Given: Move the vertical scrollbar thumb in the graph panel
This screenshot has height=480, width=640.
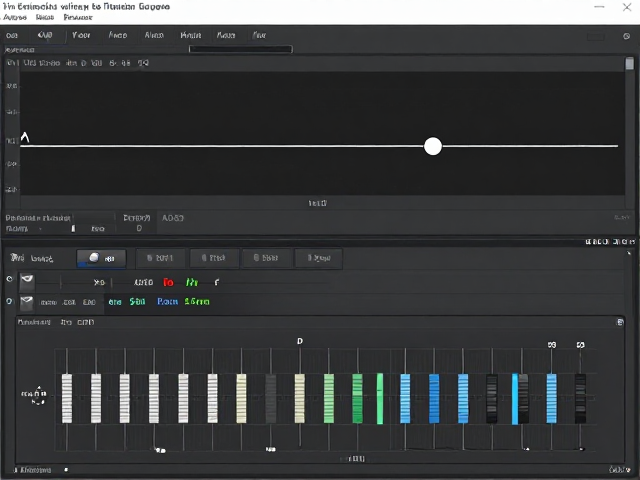Looking at the screenshot, I should pyautogui.click(x=630, y=64).
